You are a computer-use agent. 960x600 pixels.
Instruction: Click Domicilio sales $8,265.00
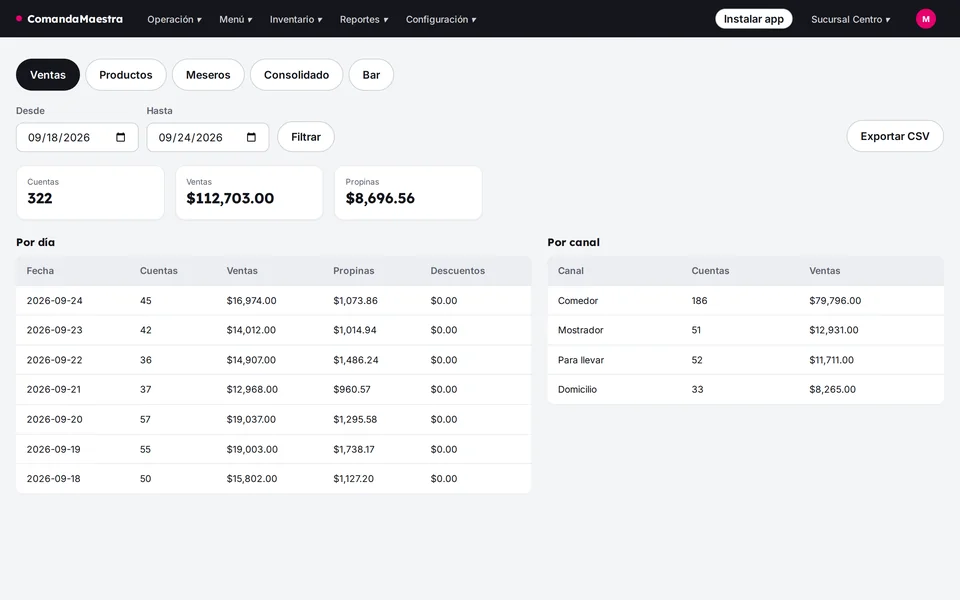pos(832,389)
